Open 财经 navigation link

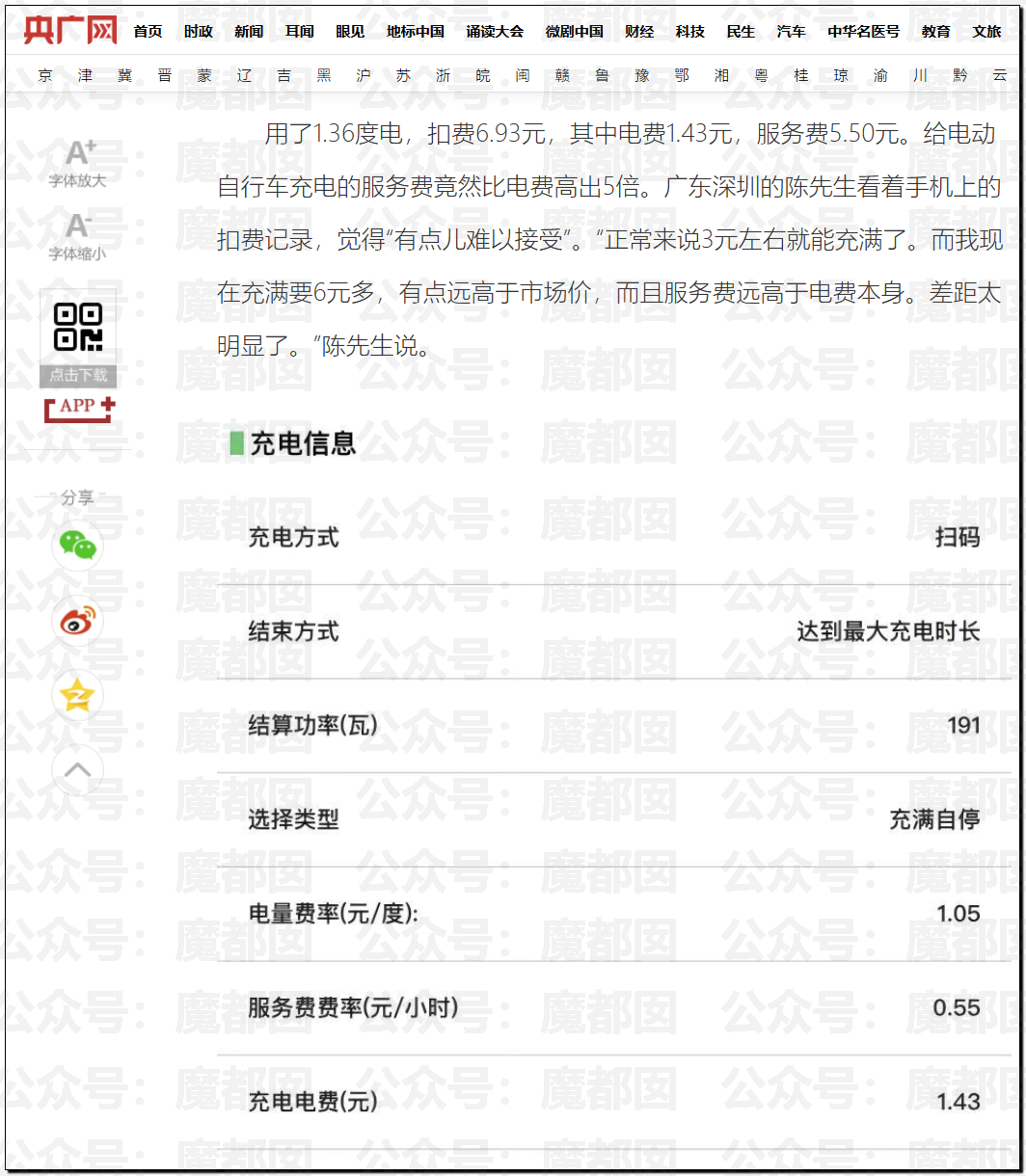coord(639,32)
